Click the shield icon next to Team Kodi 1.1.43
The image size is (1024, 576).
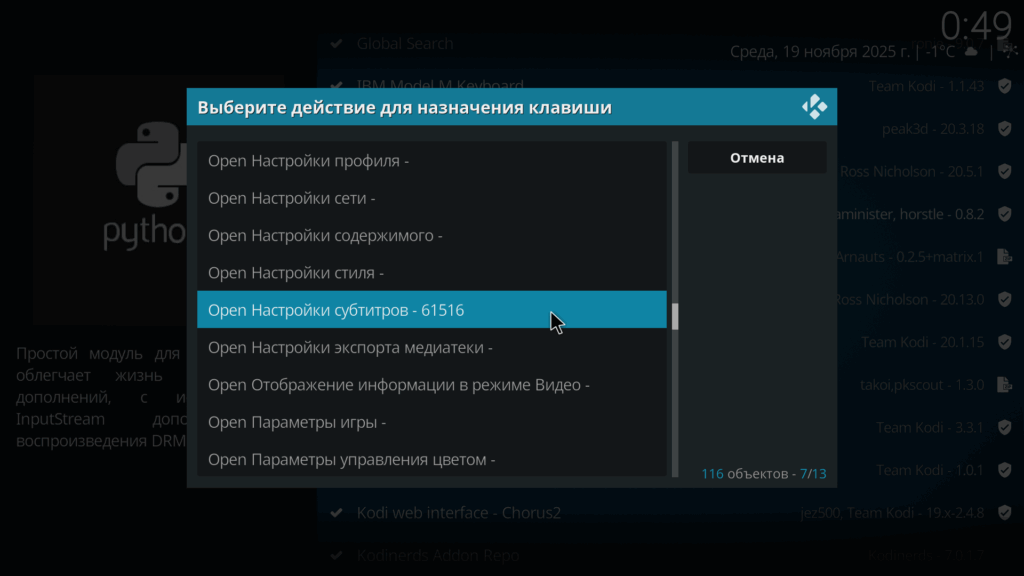click(x=1004, y=86)
